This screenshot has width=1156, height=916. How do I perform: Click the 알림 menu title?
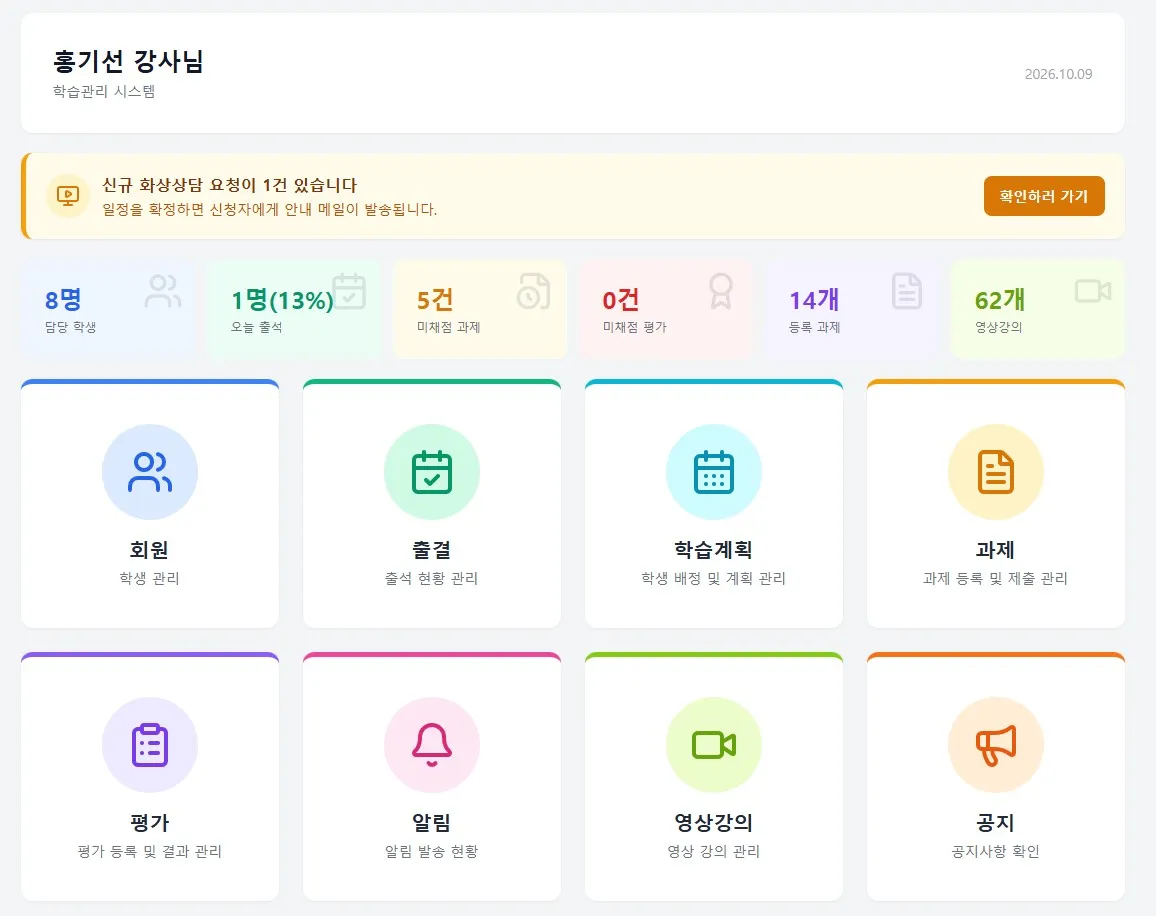pyautogui.click(x=432, y=823)
